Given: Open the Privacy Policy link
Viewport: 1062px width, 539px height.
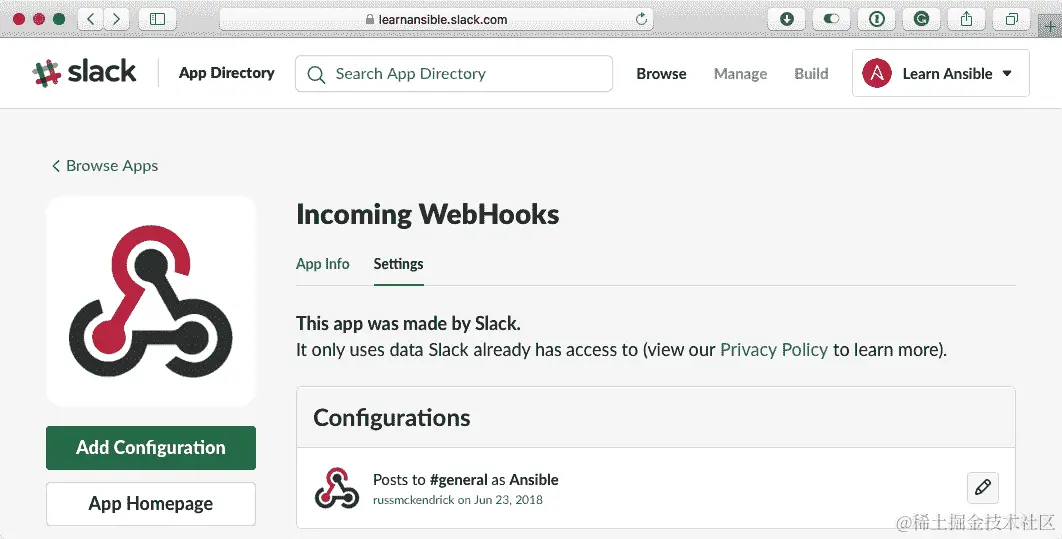Looking at the screenshot, I should click(773, 350).
